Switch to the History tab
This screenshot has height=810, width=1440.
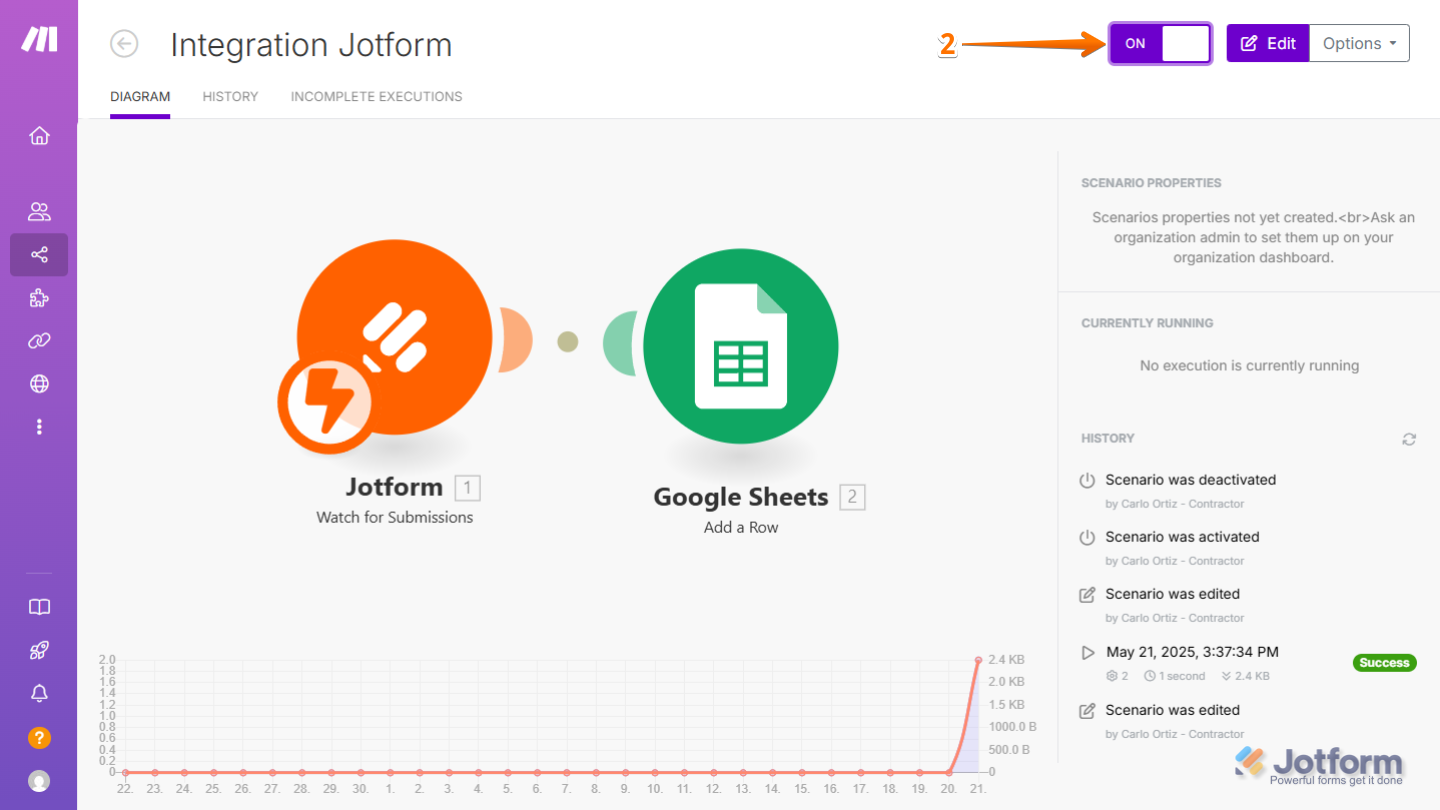230,97
